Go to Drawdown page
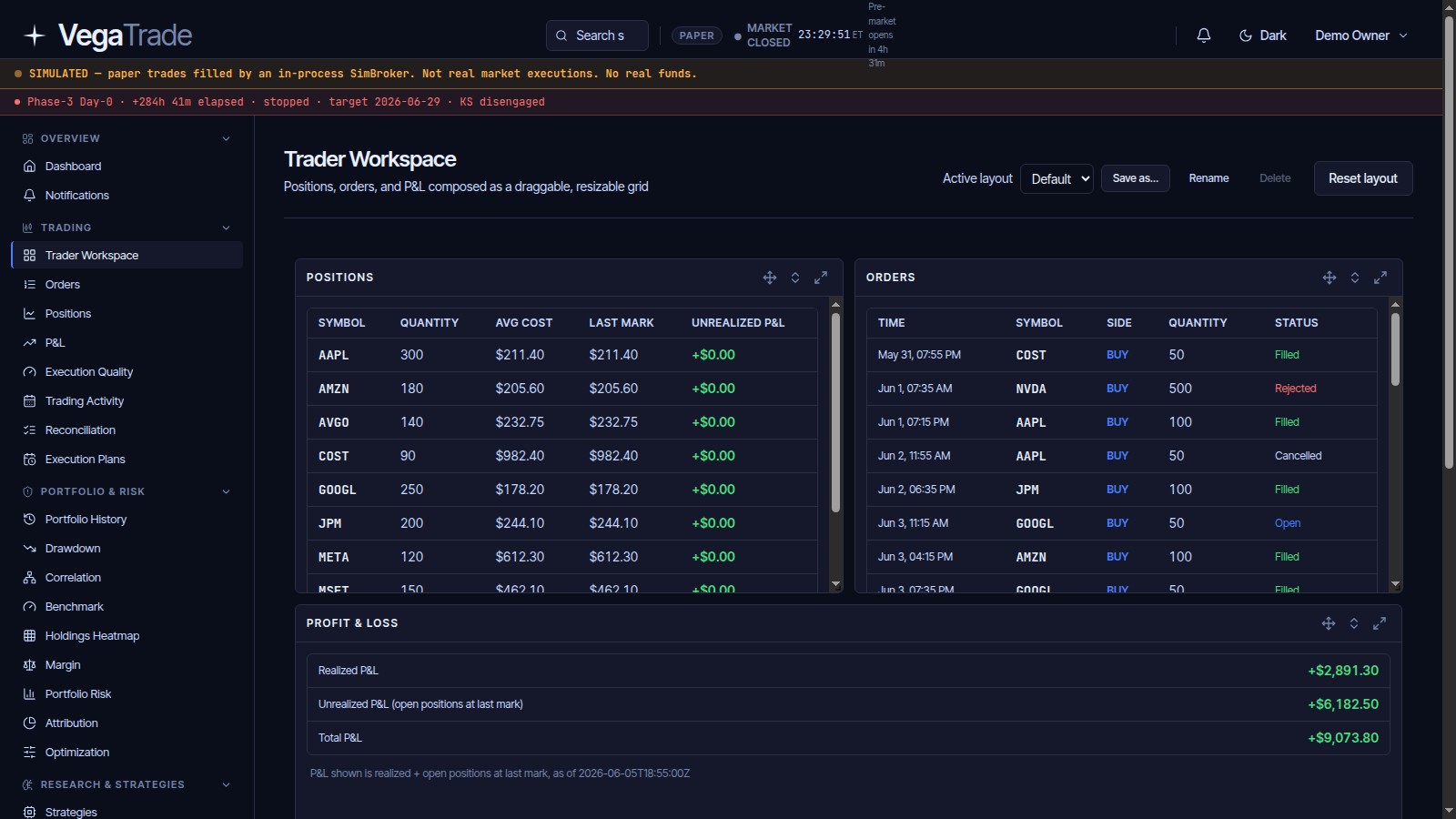Viewport: 1456px width, 819px height. 127,549
